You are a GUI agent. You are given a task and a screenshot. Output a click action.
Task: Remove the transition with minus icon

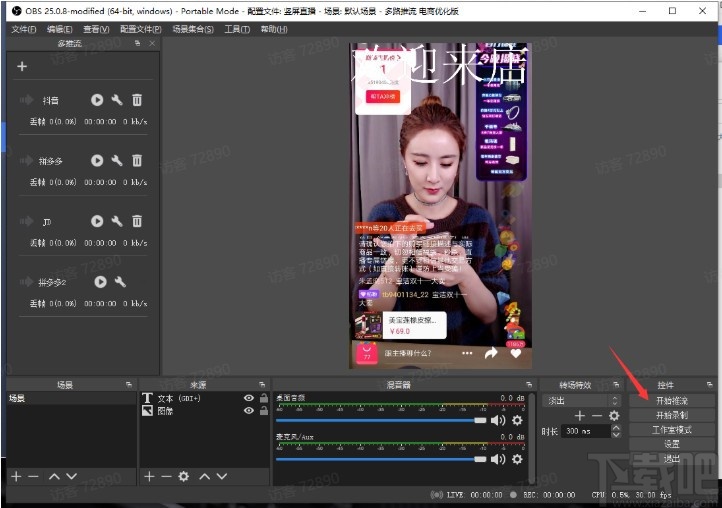597,416
